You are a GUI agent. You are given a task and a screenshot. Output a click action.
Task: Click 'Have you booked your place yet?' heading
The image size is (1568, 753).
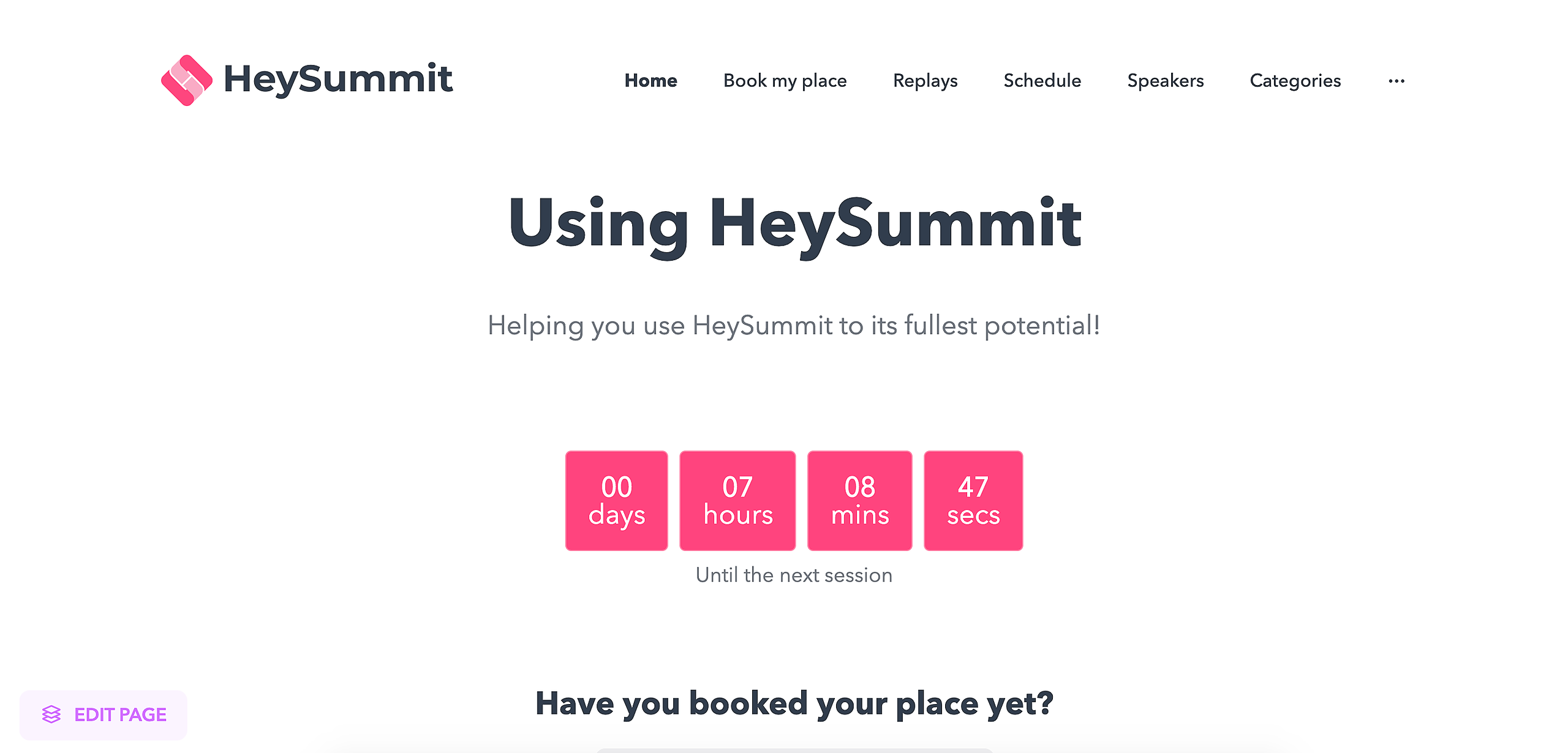pyautogui.click(x=794, y=703)
